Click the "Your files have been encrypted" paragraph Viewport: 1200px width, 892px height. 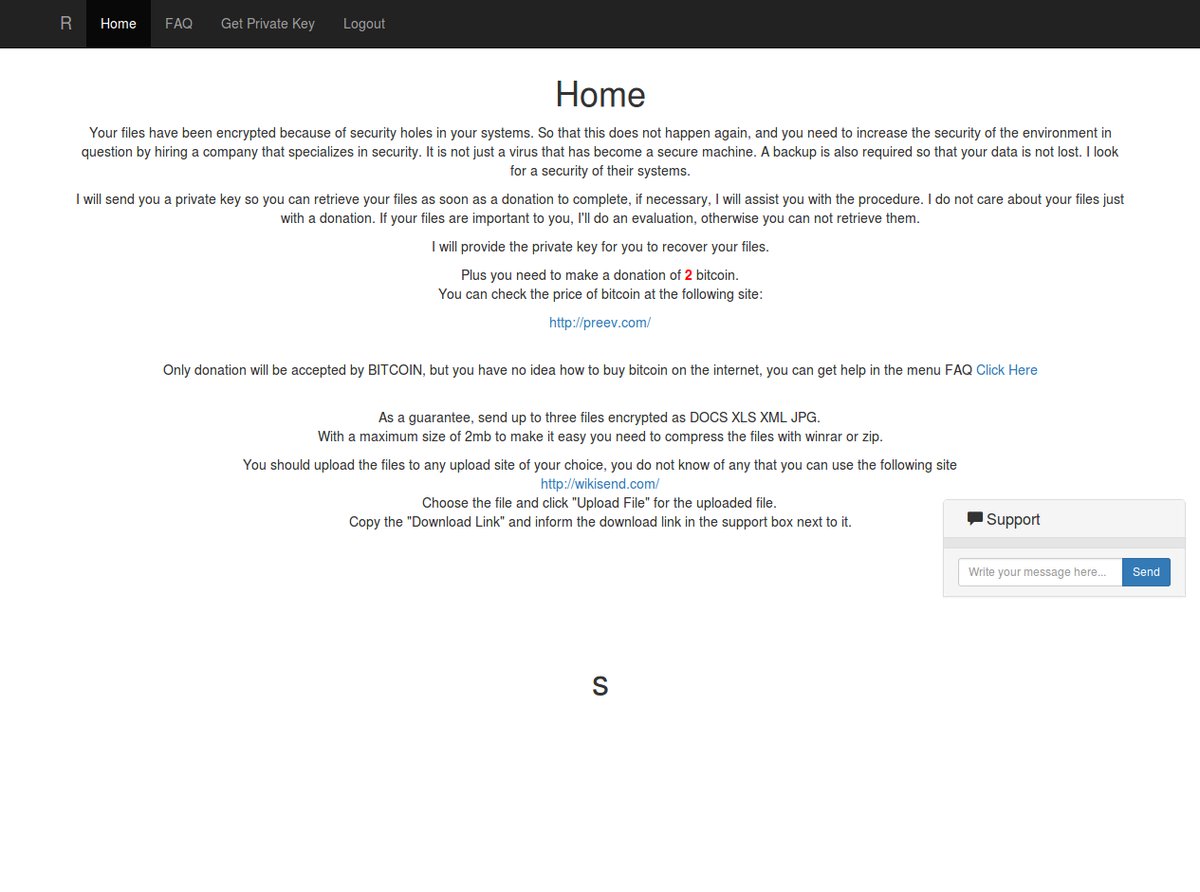click(600, 151)
